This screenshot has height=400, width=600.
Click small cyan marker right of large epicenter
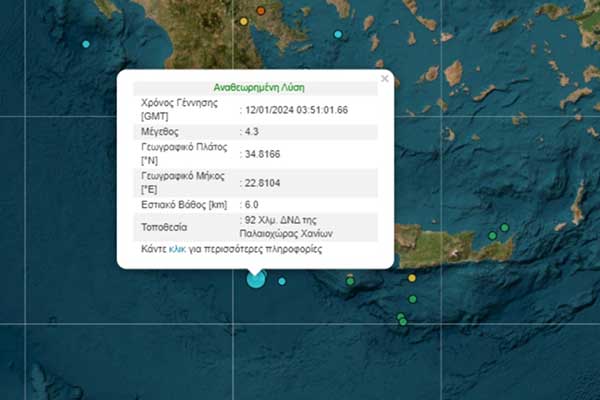283,281
